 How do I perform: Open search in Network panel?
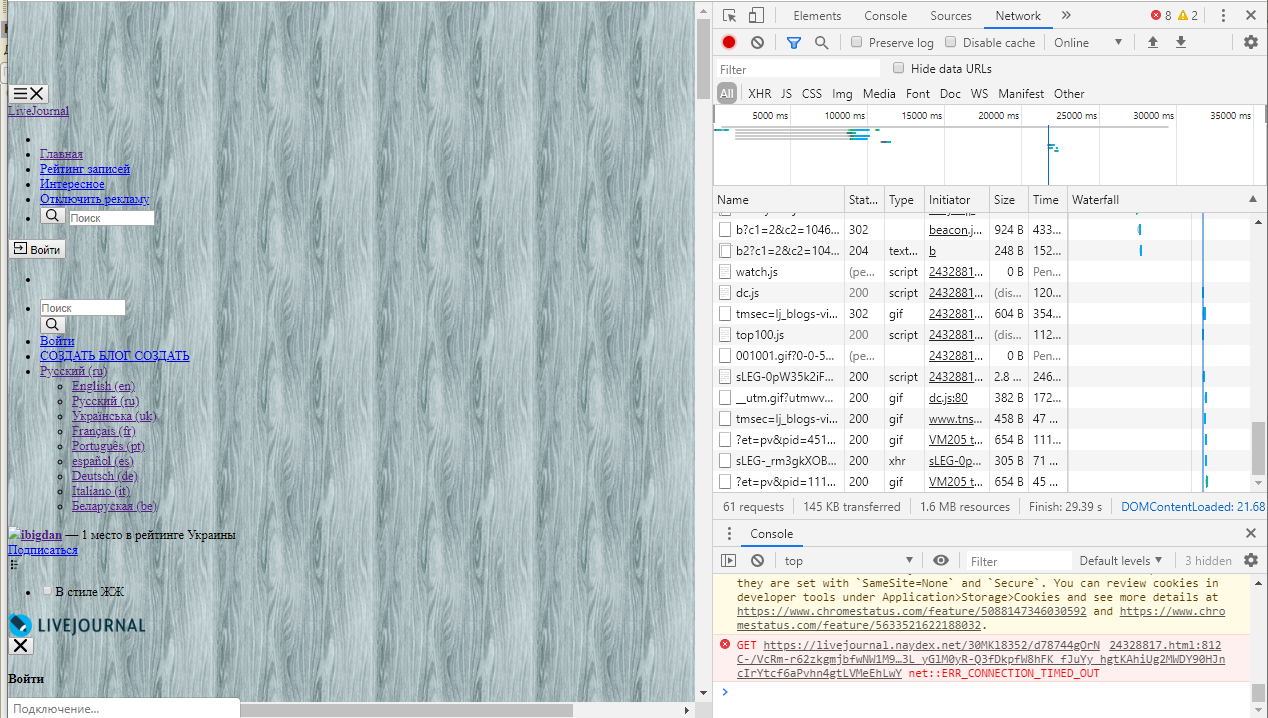click(x=821, y=42)
